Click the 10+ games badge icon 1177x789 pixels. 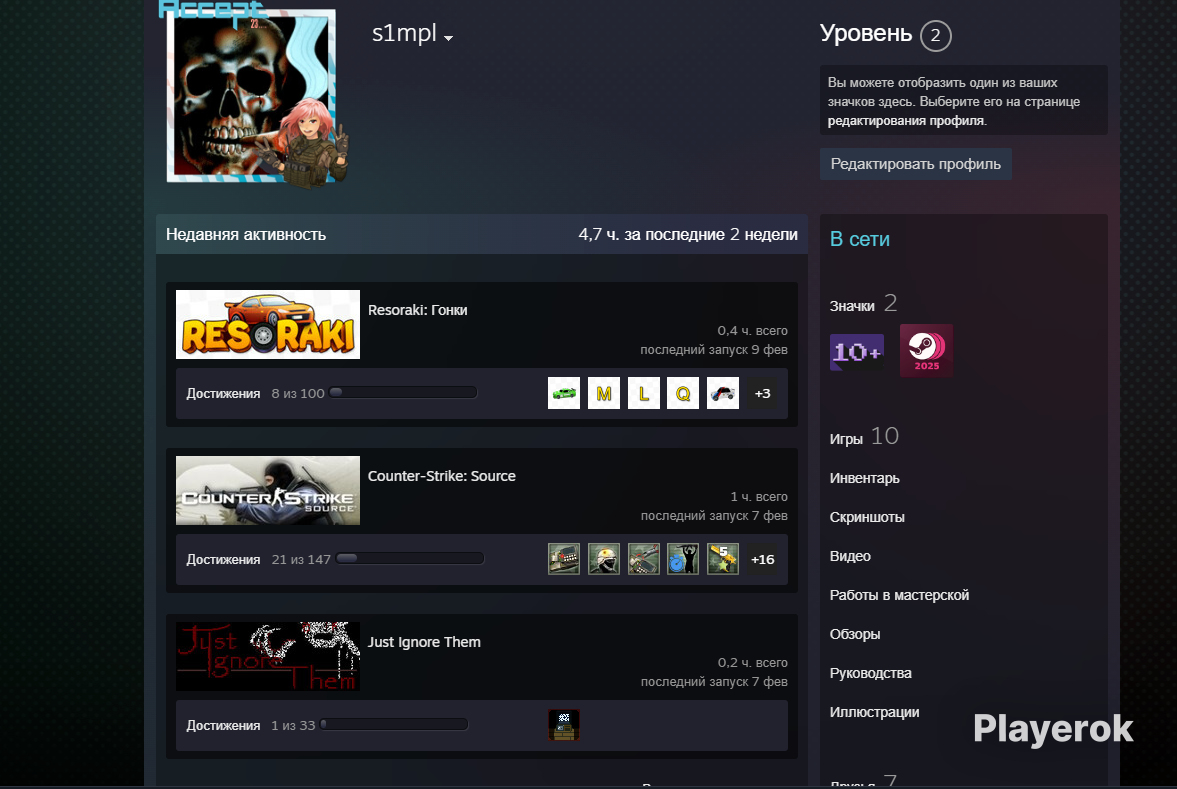856,351
